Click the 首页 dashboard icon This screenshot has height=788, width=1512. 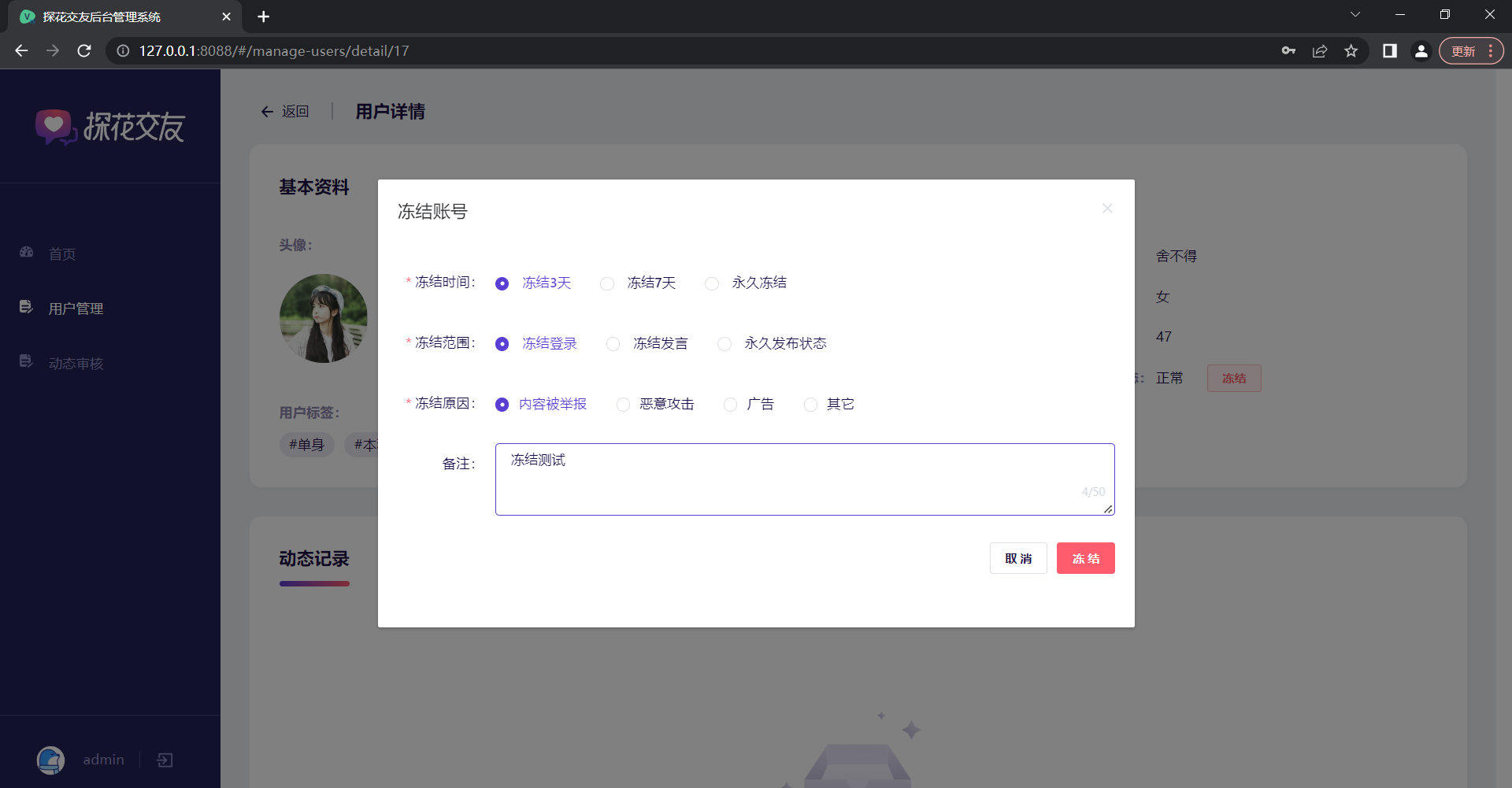click(x=27, y=253)
